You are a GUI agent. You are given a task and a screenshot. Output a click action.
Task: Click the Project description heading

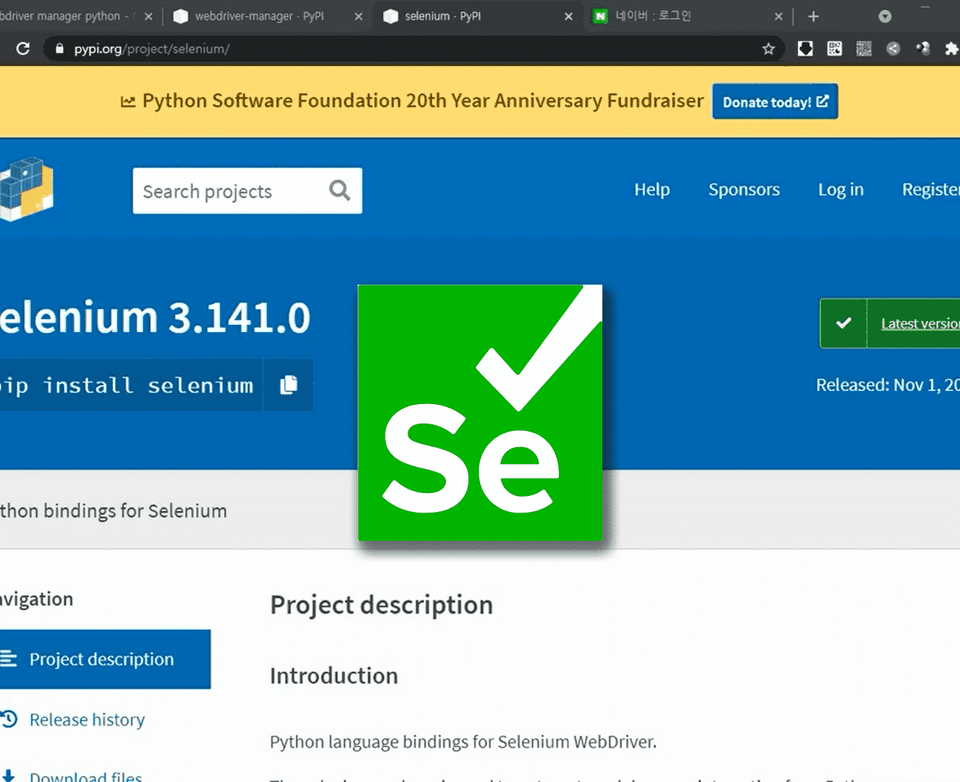point(381,605)
